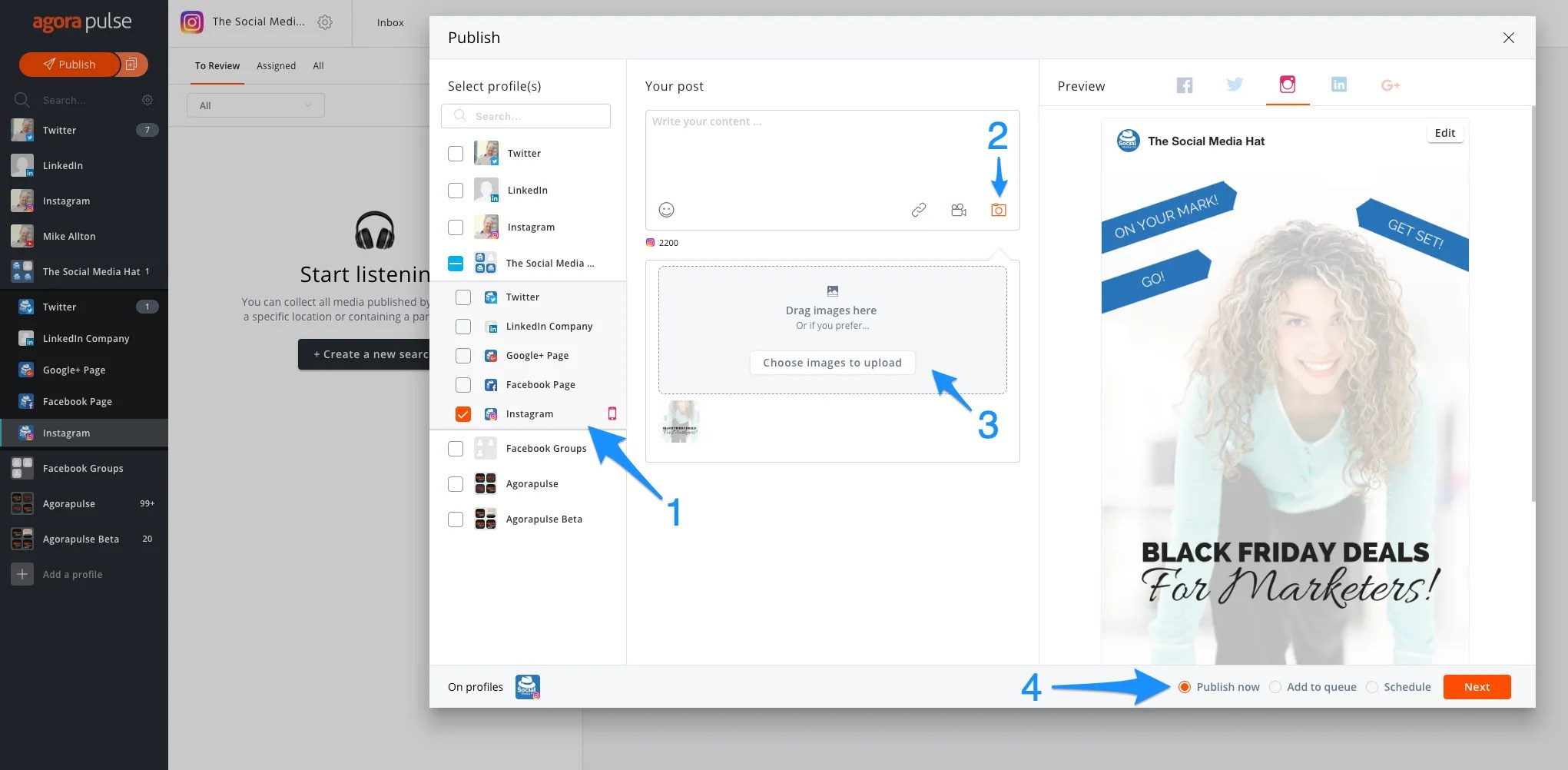Click the plus icon for Add a profile
1568x770 pixels.
22,574
